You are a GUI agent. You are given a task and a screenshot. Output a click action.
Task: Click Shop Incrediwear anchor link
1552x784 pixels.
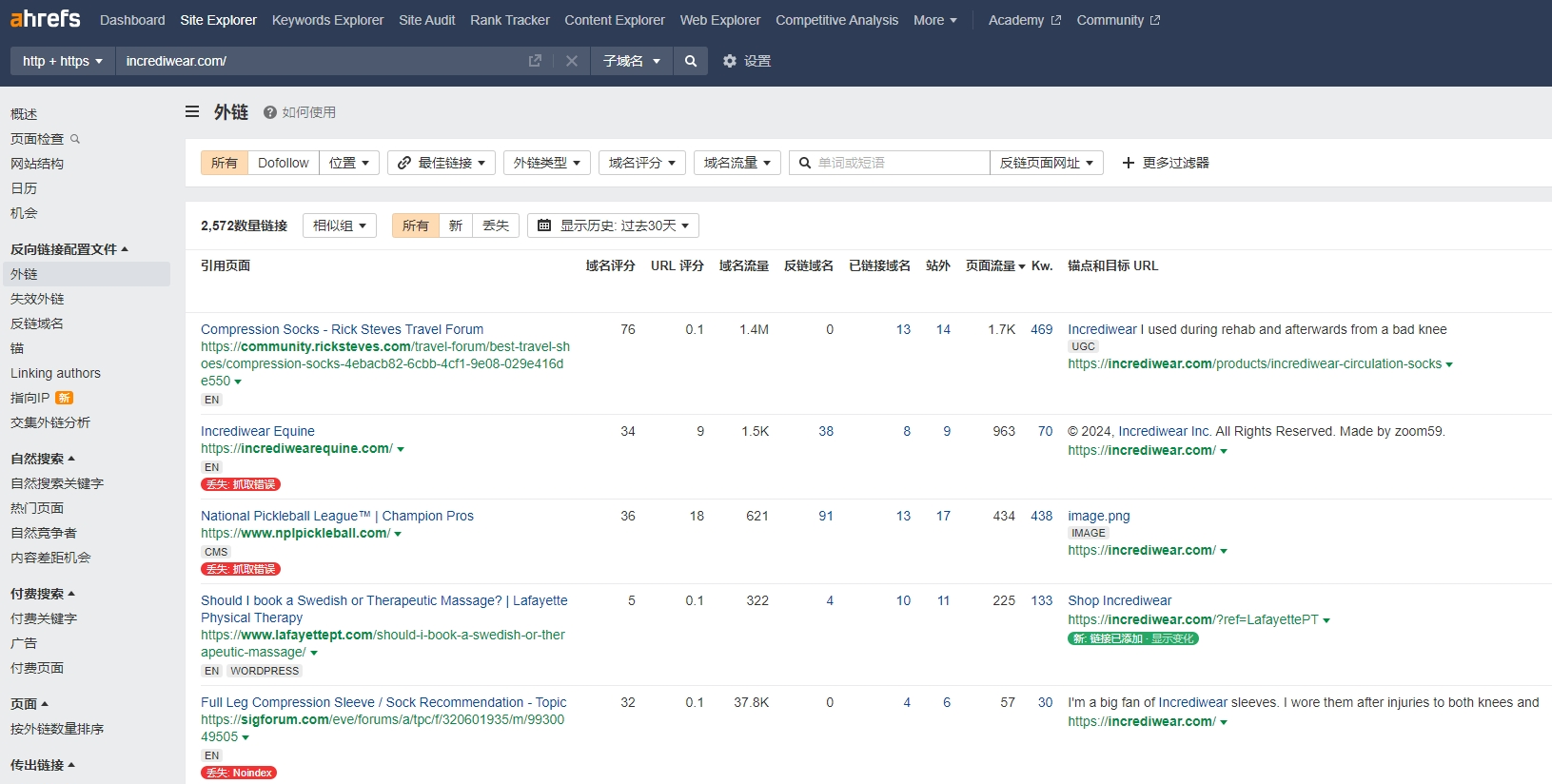point(1120,600)
